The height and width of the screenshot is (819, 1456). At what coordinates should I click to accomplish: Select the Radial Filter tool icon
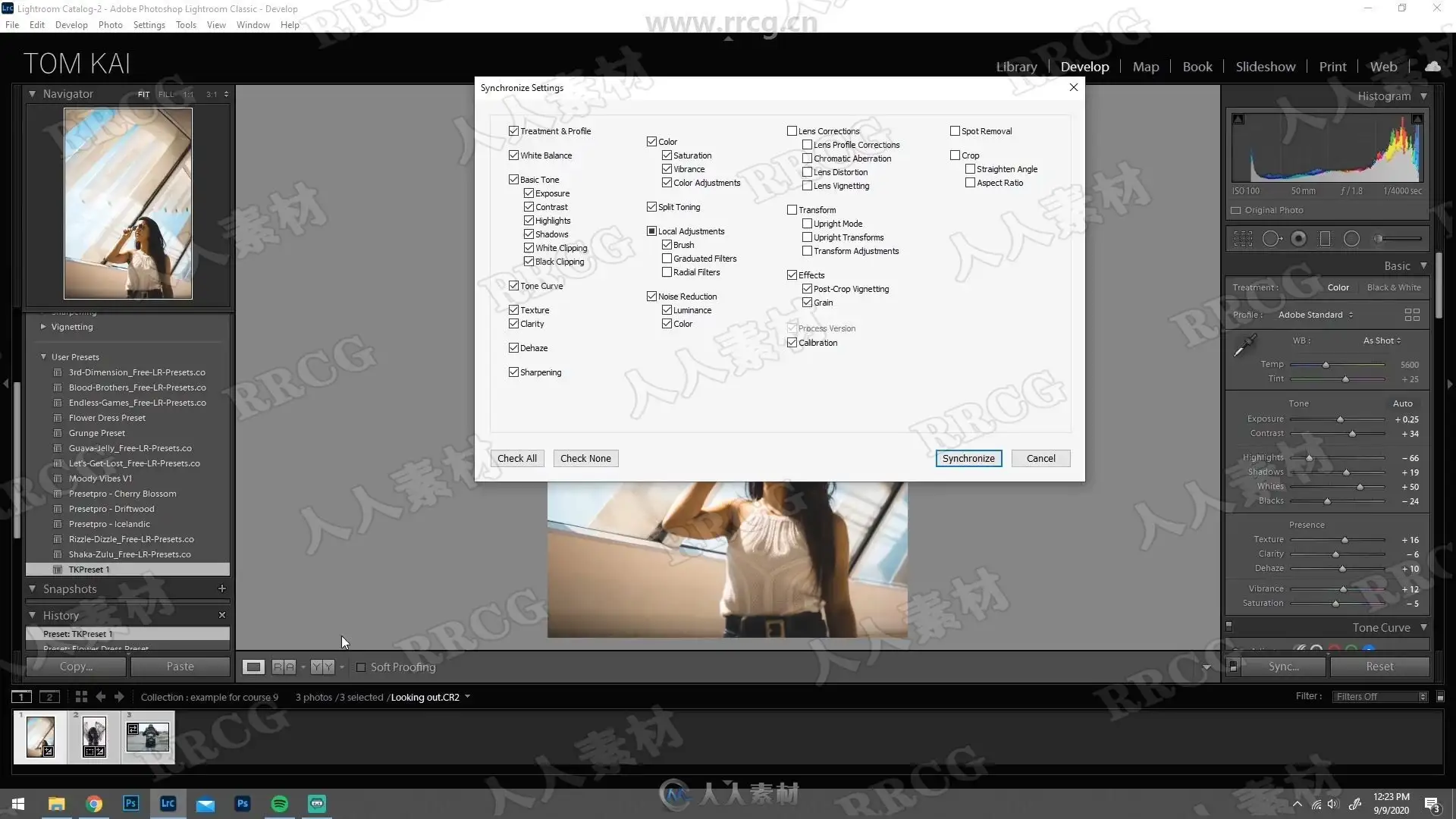1351,239
